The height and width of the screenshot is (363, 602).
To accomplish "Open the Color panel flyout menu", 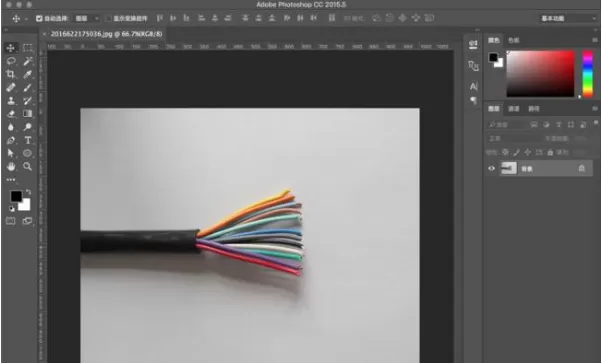I will (594, 40).
